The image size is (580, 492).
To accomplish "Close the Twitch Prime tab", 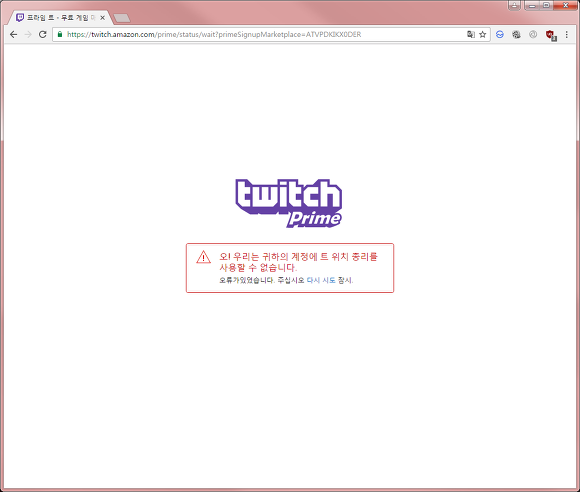I will click(102, 17).
